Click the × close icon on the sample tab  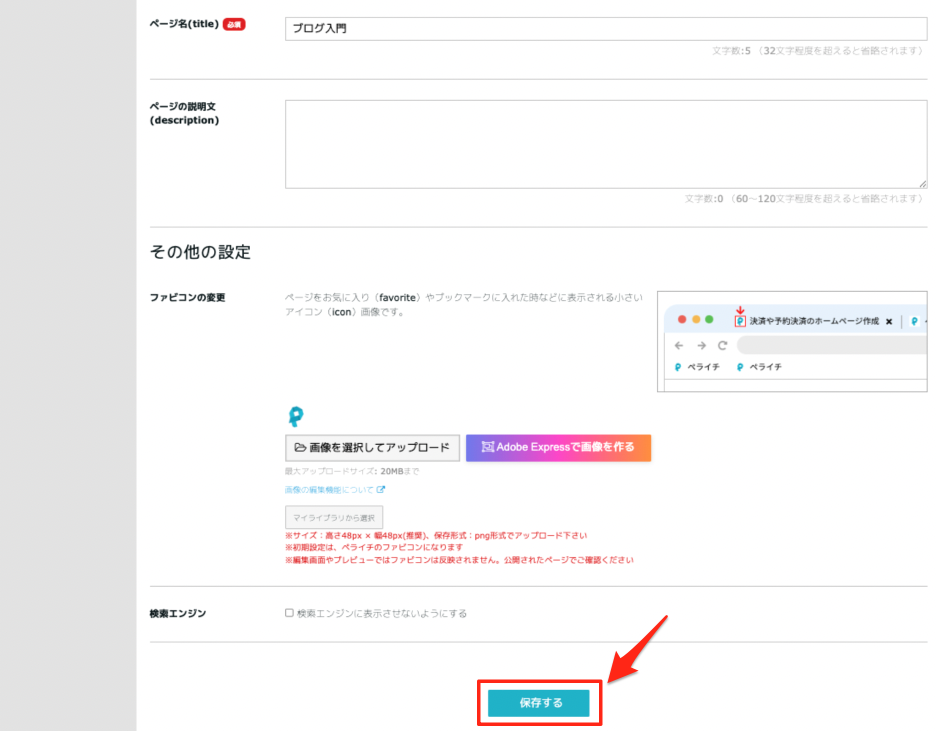click(889, 322)
